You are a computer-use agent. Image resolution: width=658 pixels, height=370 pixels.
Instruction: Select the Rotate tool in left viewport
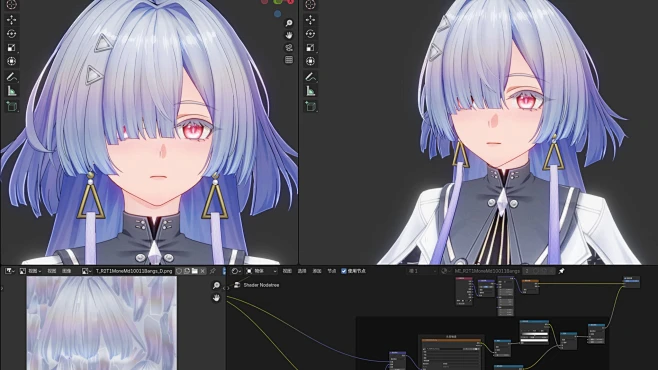pyautogui.click(x=11, y=34)
